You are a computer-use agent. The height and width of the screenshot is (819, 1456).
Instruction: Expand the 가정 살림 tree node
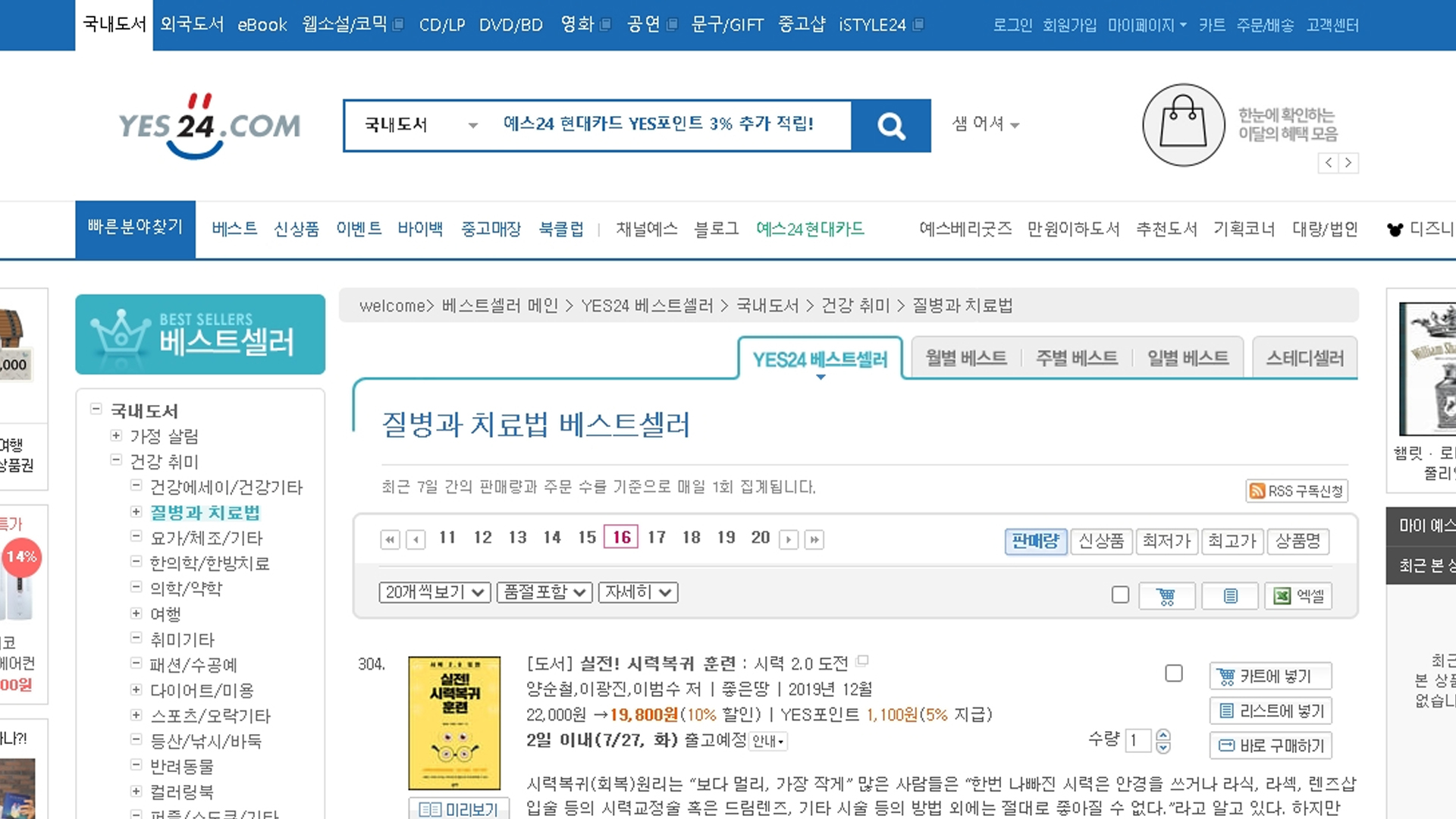[116, 435]
